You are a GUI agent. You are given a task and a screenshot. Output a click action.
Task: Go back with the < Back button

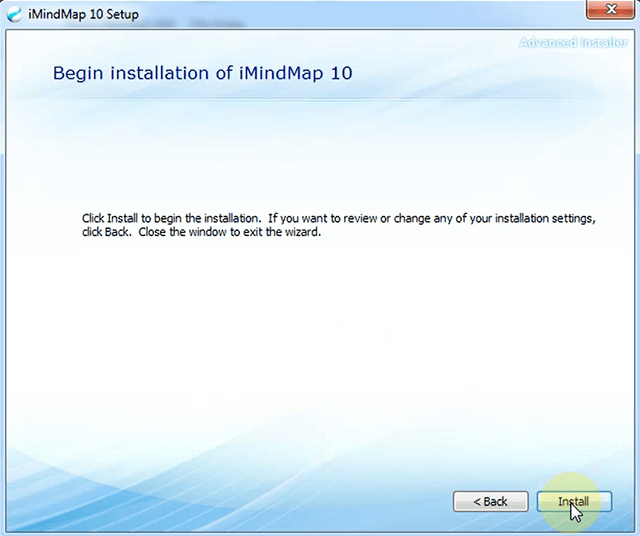click(x=491, y=501)
